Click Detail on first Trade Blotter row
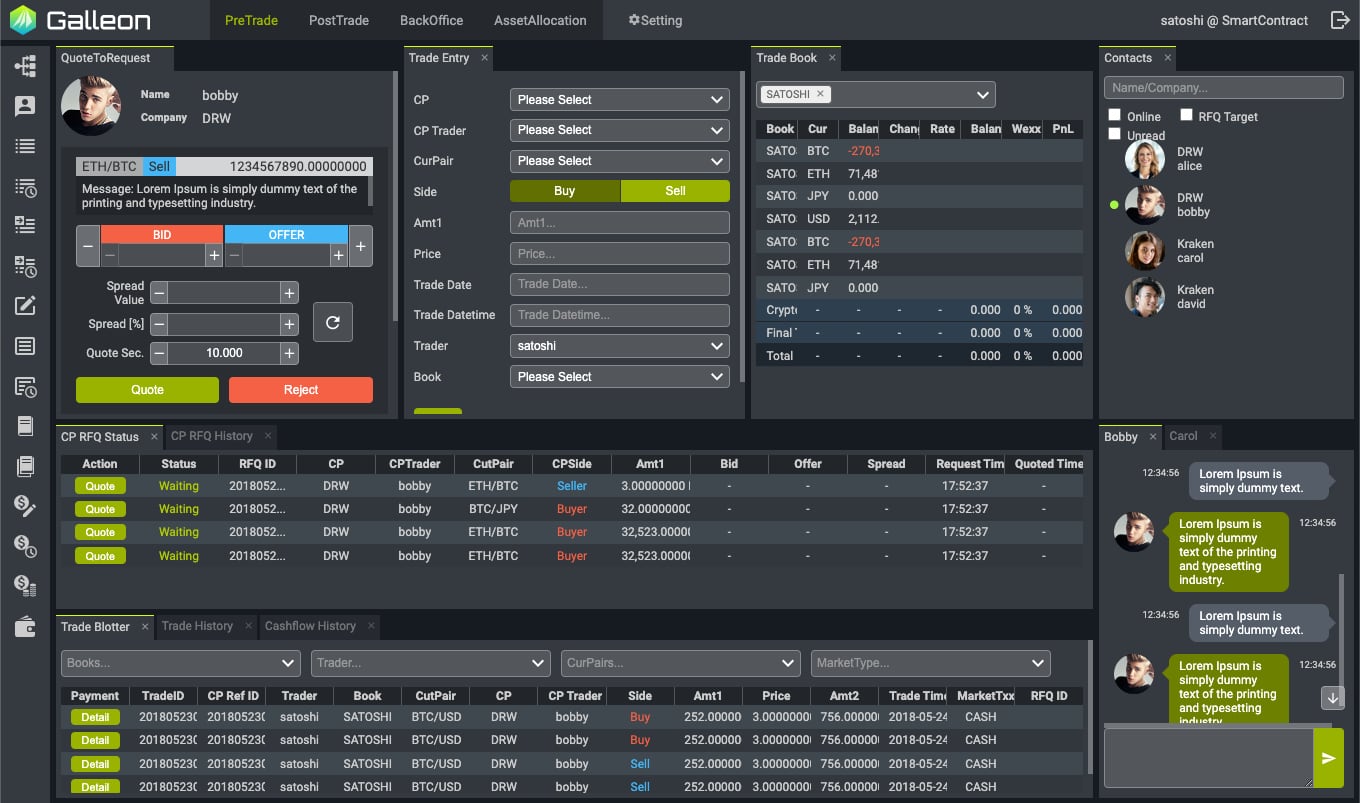Image resolution: width=1360 pixels, height=803 pixels. [95, 717]
